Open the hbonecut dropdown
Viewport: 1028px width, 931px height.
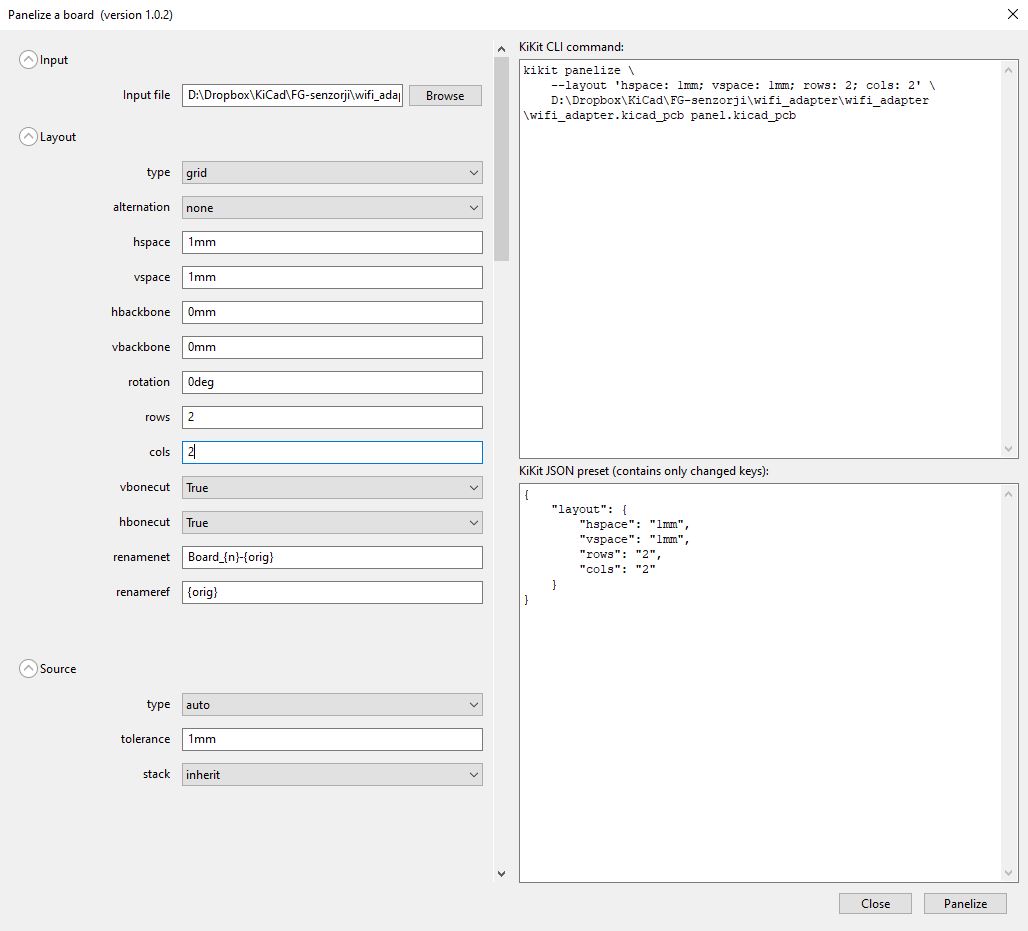pos(332,523)
